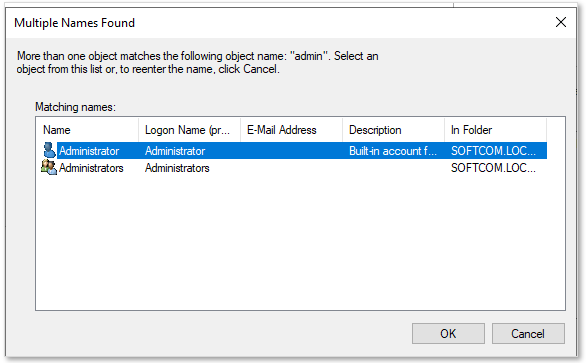Sort by Description column header
This screenshot has height=363, width=586.
tap(394, 130)
